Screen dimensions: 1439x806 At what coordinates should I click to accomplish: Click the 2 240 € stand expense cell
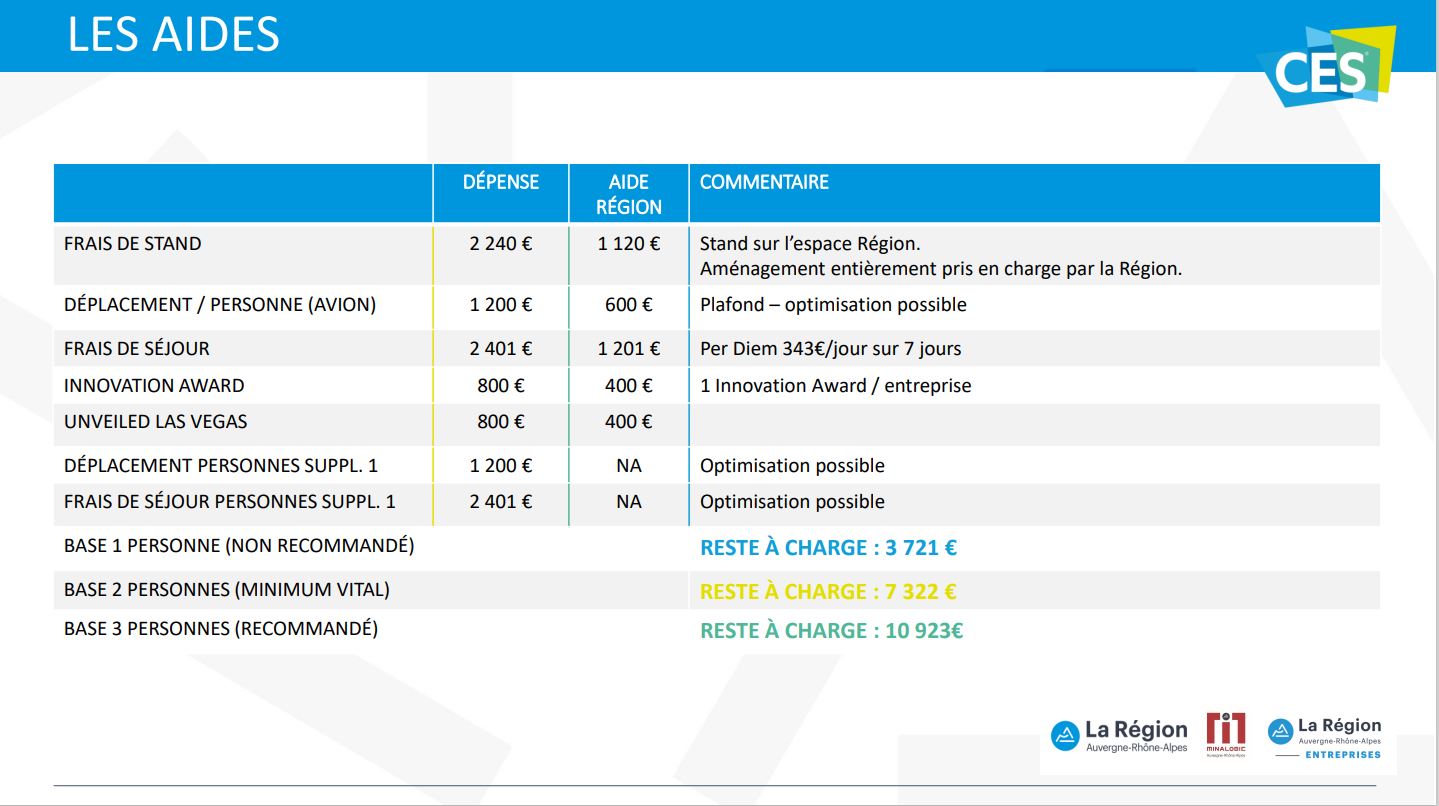tap(500, 244)
